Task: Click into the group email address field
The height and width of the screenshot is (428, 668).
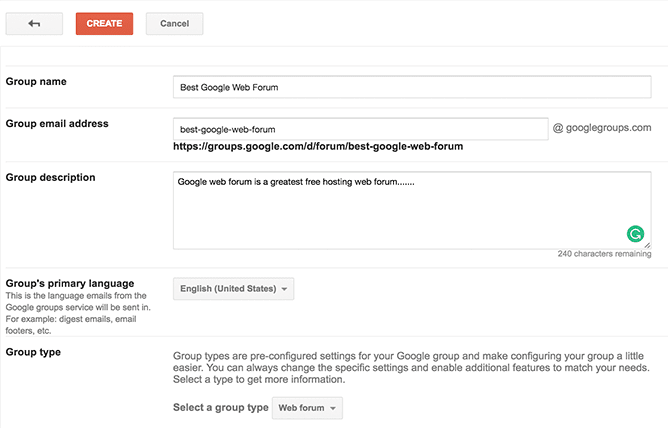Action: point(360,129)
